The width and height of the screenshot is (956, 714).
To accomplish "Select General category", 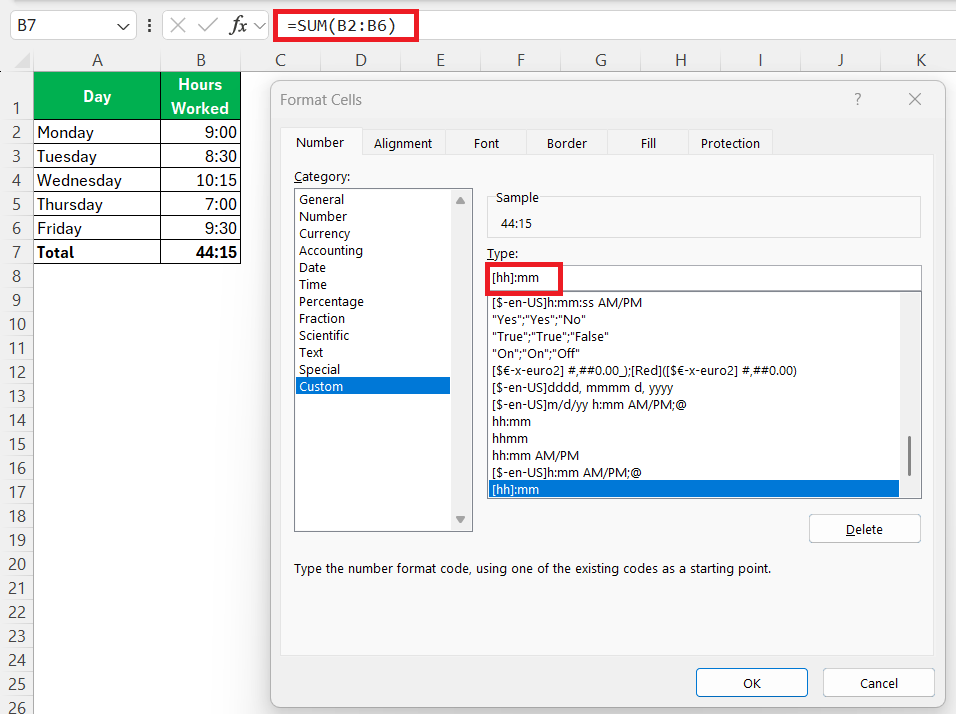I will pyautogui.click(x=373, y=199).
